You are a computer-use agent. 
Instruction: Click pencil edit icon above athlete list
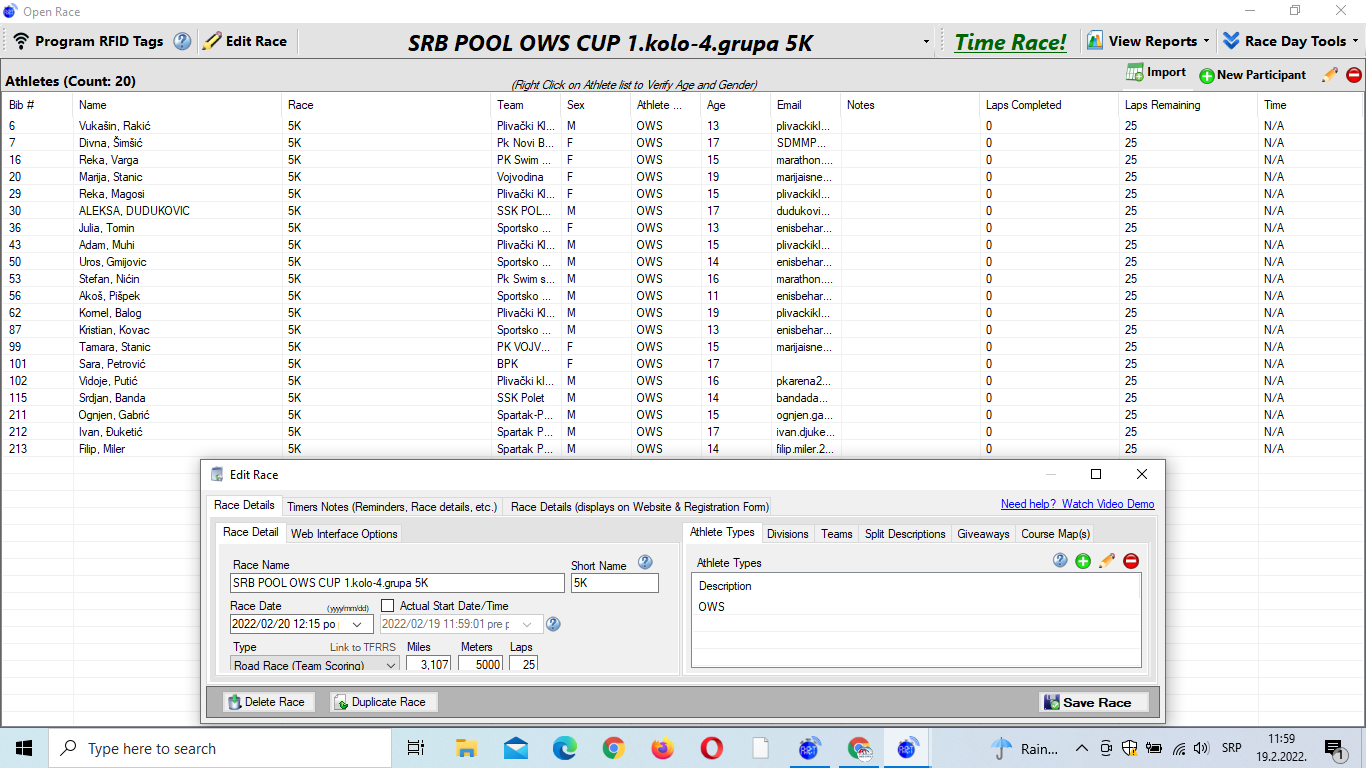[1329, 75]
